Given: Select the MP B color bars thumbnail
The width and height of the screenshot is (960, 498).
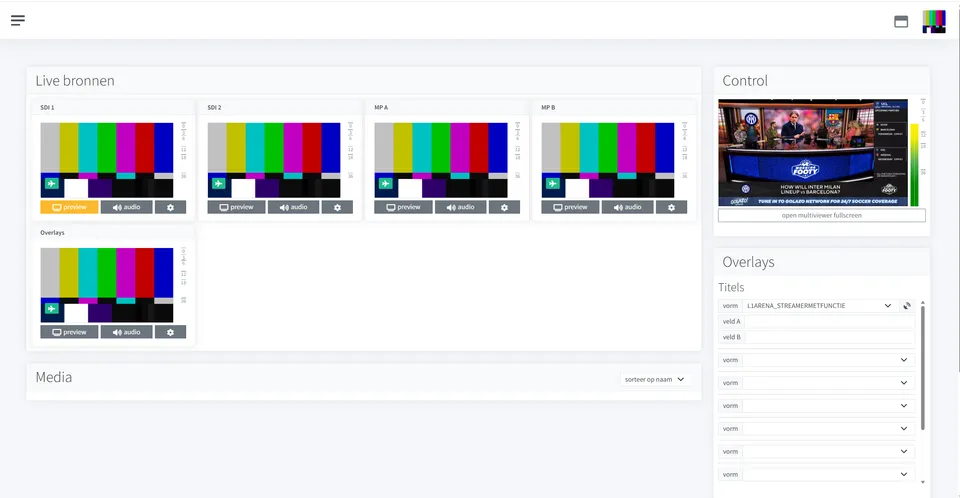Looking at the screenshot, I should [607, 160].
